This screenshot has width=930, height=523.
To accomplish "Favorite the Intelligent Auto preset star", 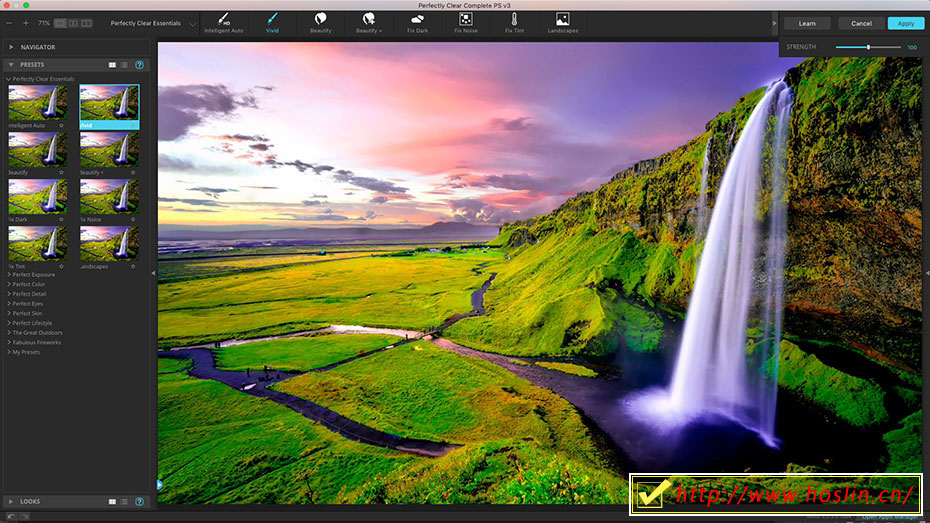I will click(x=61, y=126).
